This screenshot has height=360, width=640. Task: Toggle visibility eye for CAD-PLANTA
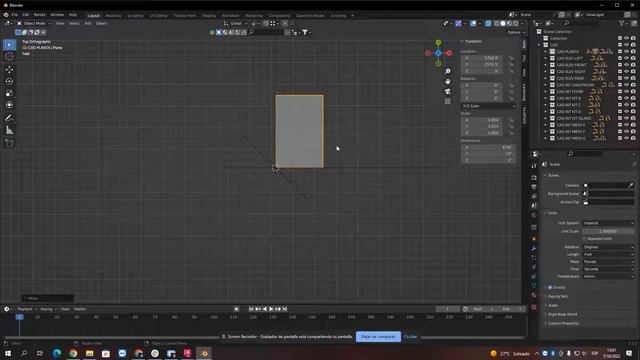point(627,51)
